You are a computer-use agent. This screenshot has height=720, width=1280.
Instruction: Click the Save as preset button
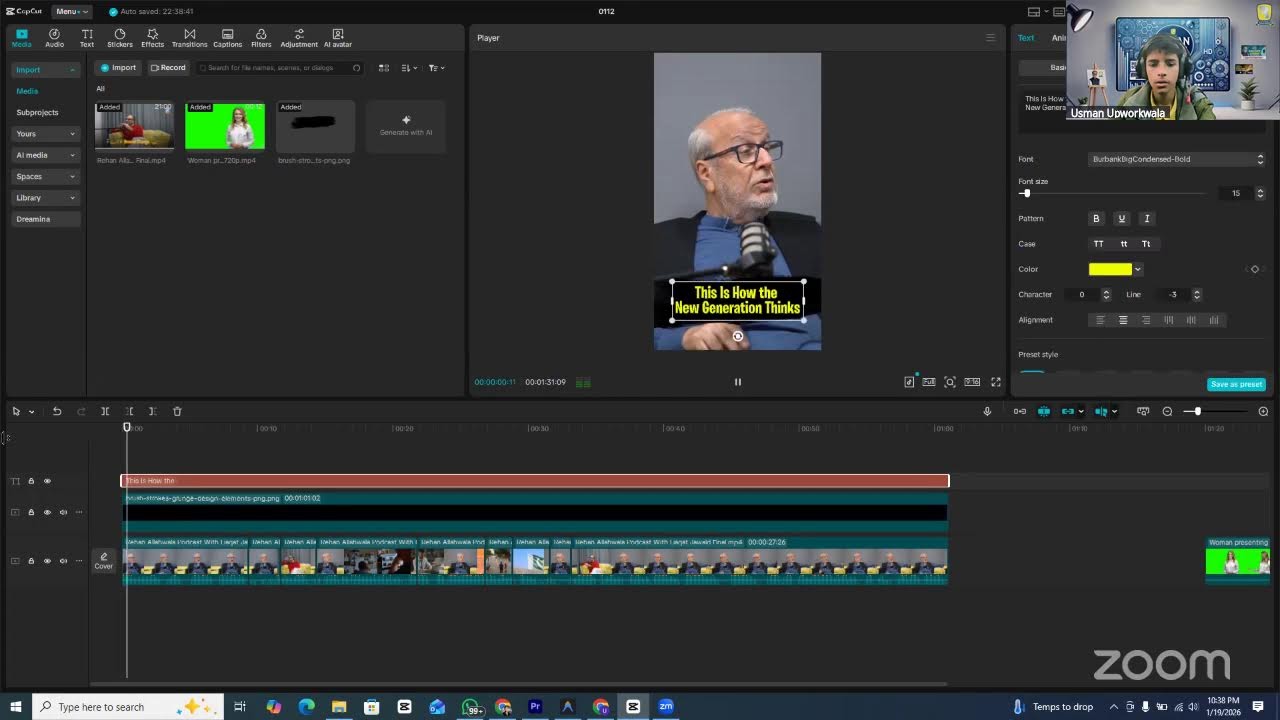[x=1236, y=384]
